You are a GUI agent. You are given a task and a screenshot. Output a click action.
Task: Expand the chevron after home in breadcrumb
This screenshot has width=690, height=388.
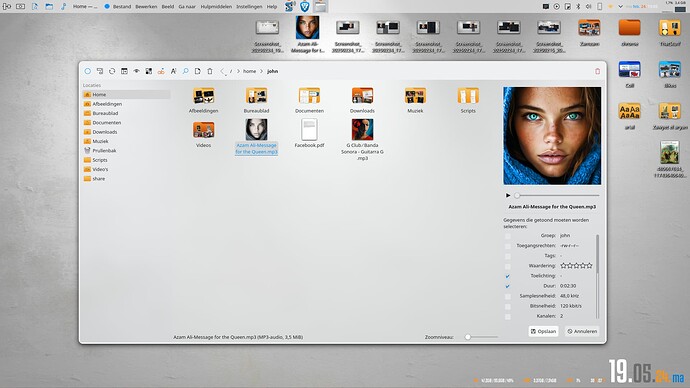click(261, 71)
